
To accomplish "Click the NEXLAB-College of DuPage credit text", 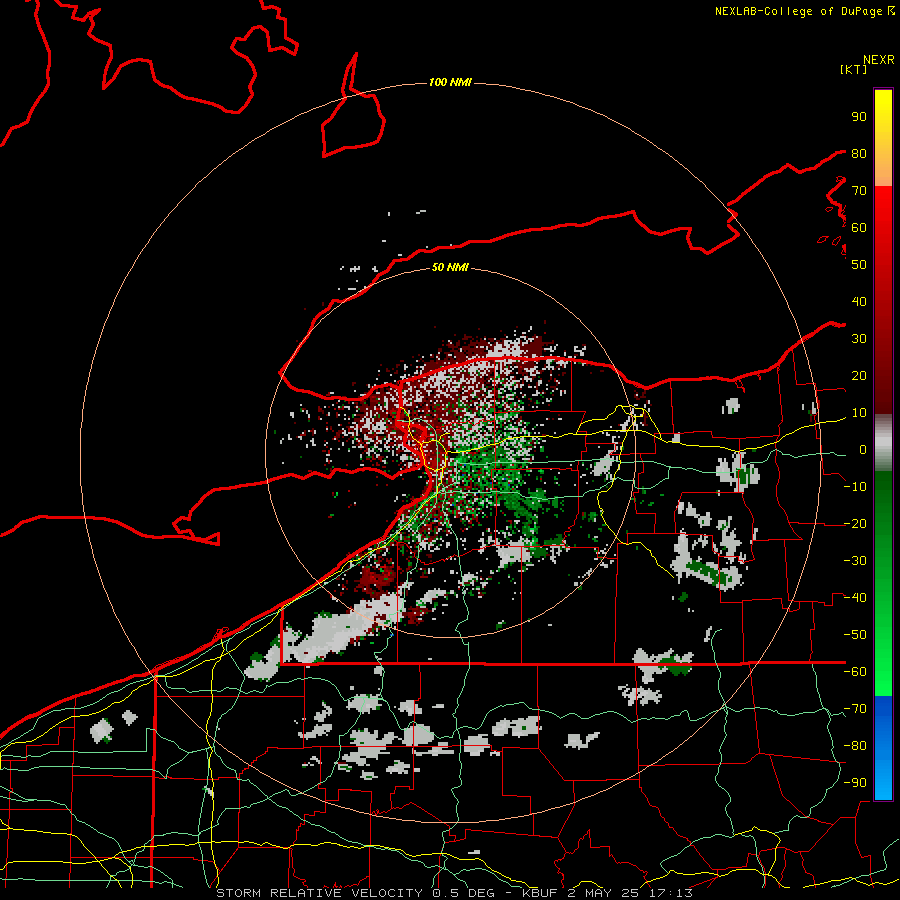I will [800, 11].
